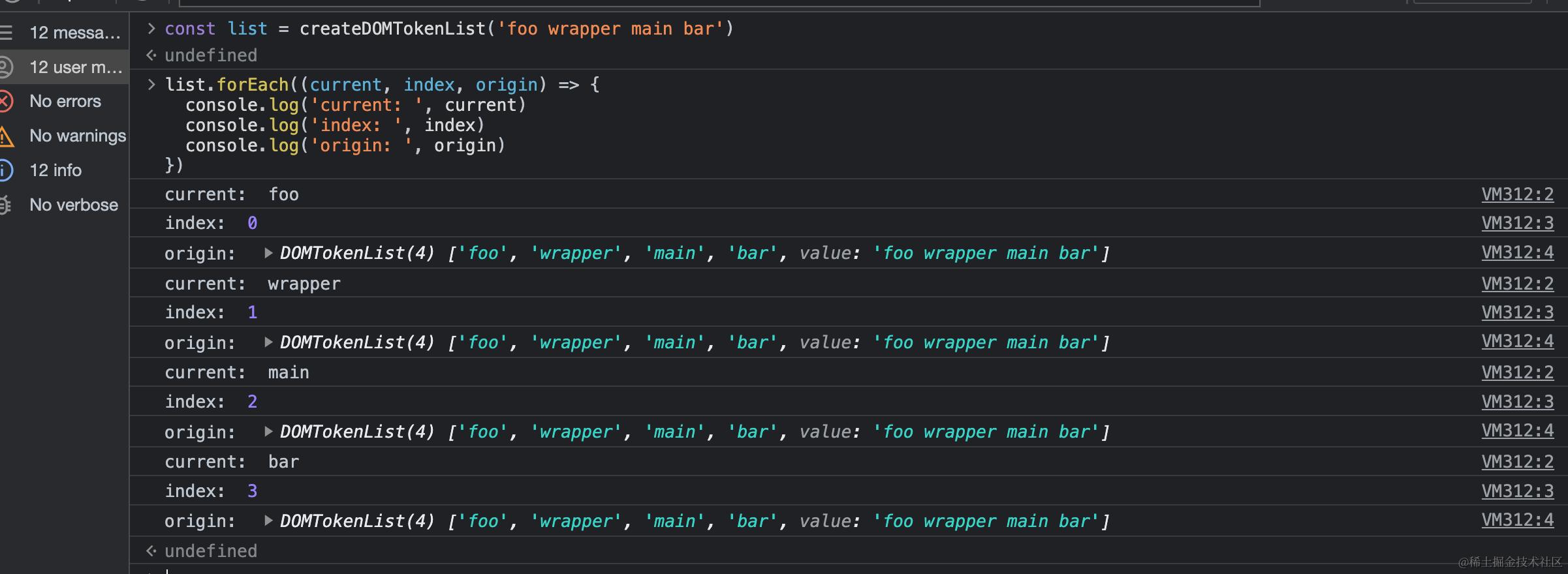Click the red error icon beside No errors
Viewport: 1568px width, 574px height.
[5, 101]
